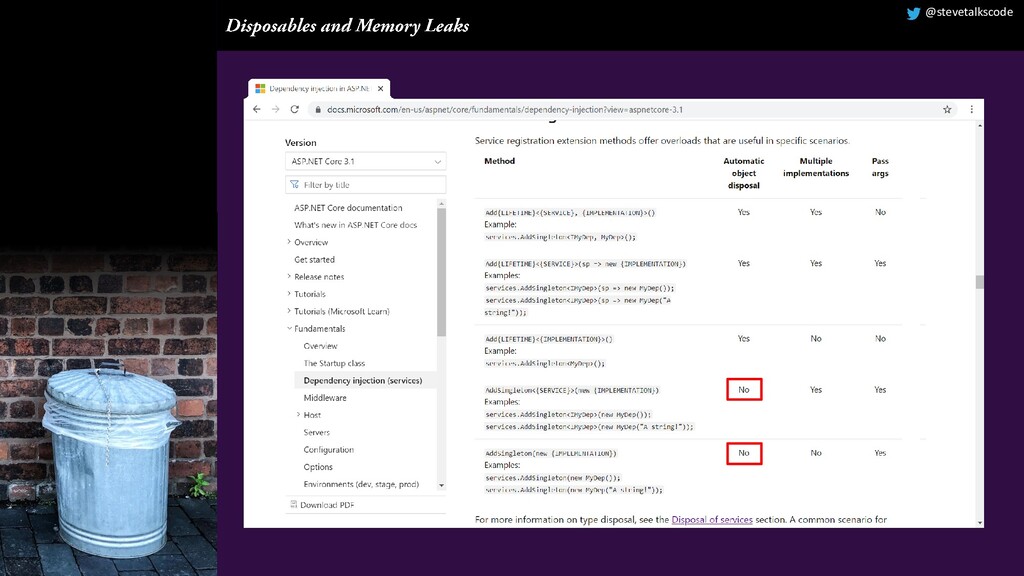The height and width of the screenshot is (576, 1024).
Task: Click AddSingleton(new {IMPLEMENTATION}) method text
Action: (551, 453)
